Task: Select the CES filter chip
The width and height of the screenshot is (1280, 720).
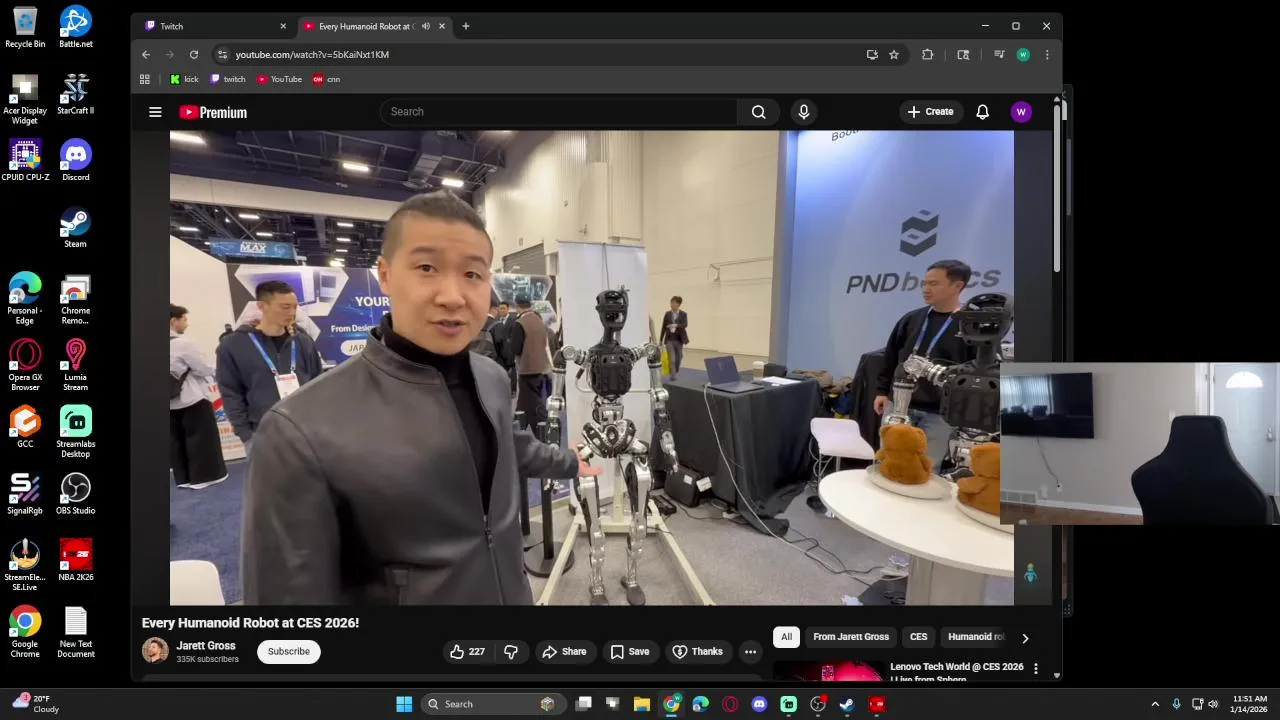Action: pyautogui.click(x=918, y=637)
